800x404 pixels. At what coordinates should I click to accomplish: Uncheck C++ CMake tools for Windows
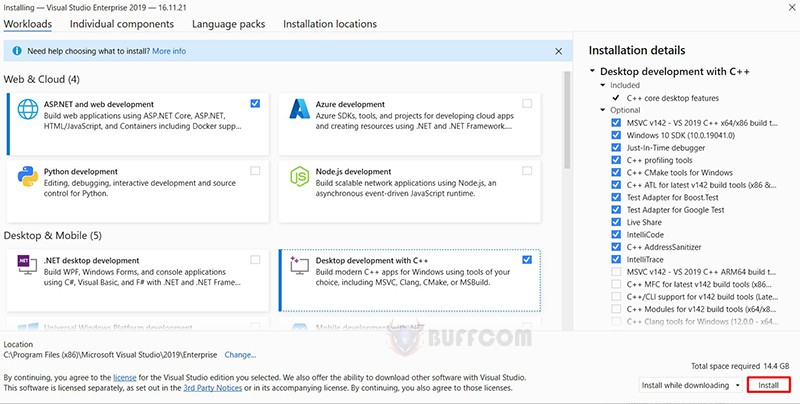pos(616,172)
